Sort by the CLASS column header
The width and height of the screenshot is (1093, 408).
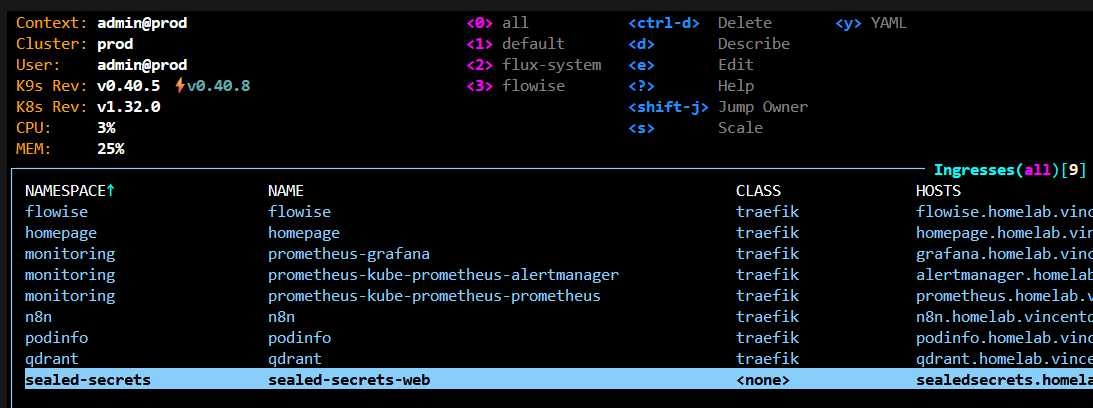[x=758, y=190]
